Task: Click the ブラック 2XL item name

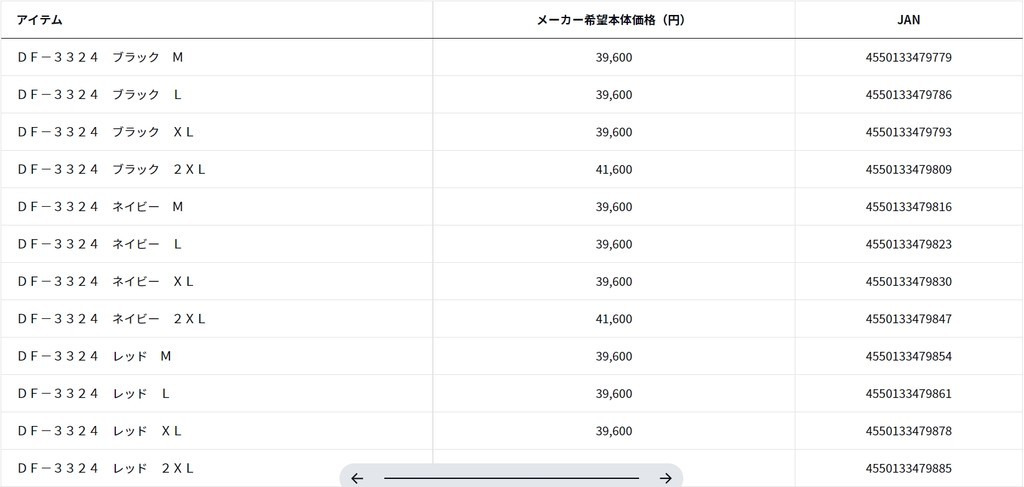Action: (x=111, y=169)
